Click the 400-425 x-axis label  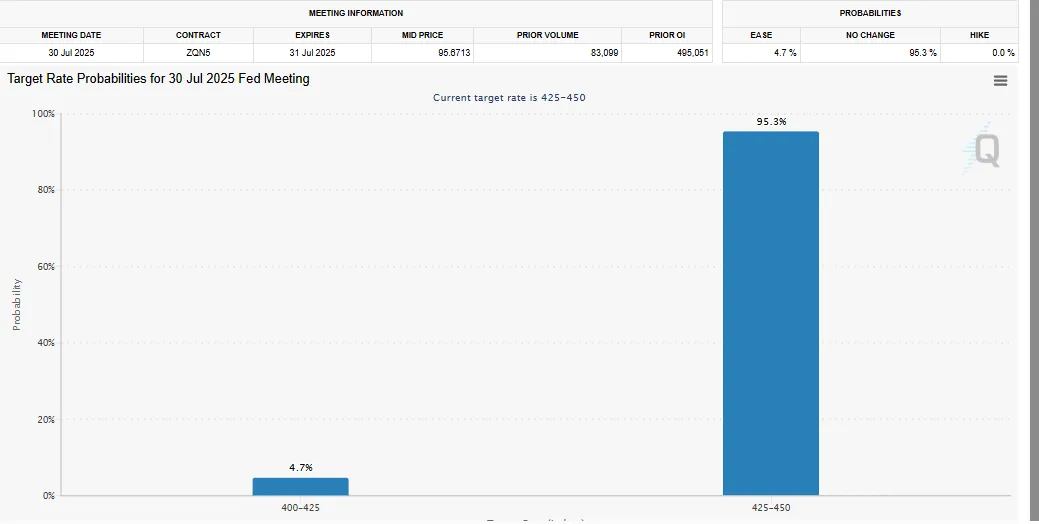[300, 508]
